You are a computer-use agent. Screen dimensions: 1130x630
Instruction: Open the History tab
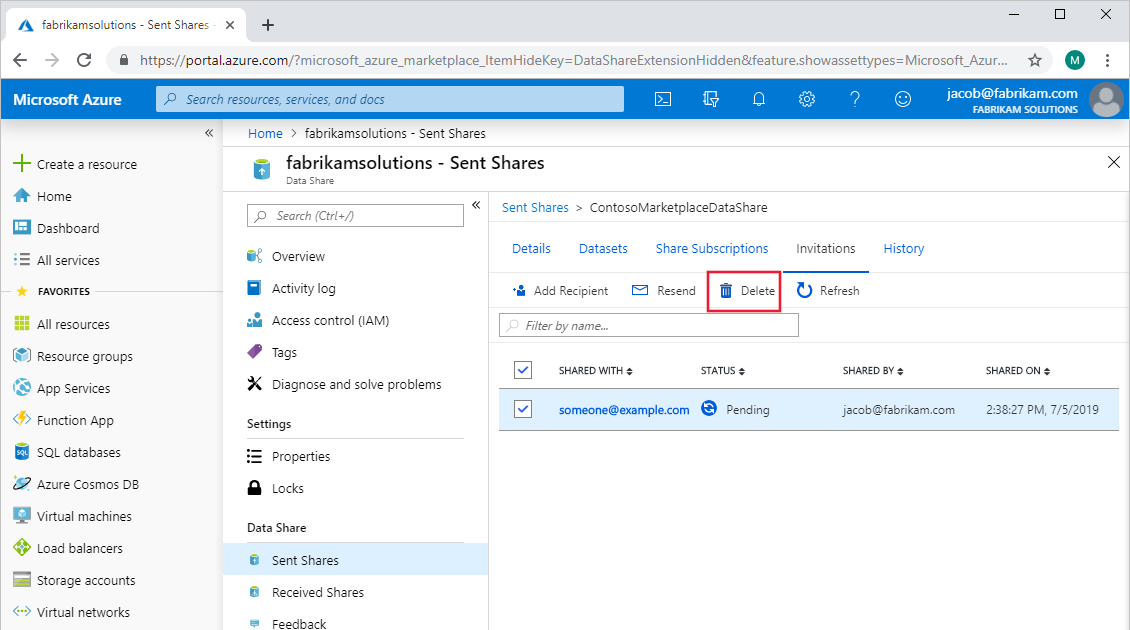tap(903, 249)
